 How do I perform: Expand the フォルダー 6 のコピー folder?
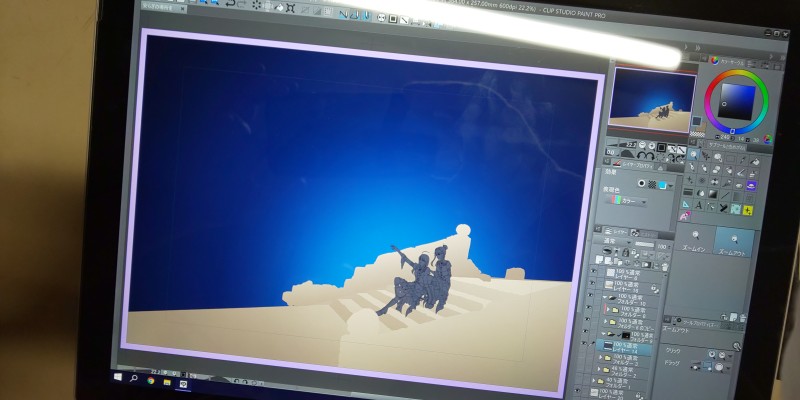(x=605, y=321)
